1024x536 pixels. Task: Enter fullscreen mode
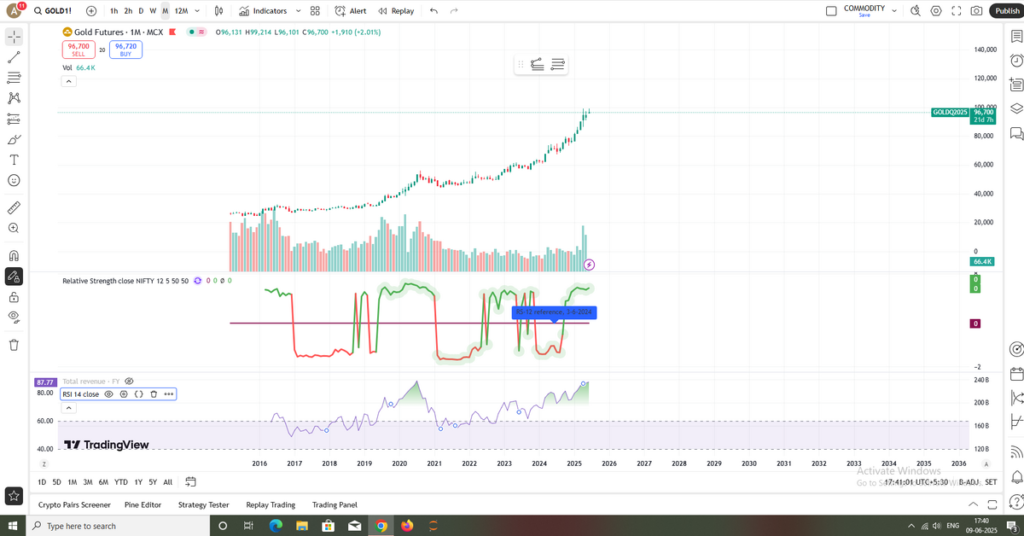click(x=956, y=11)
